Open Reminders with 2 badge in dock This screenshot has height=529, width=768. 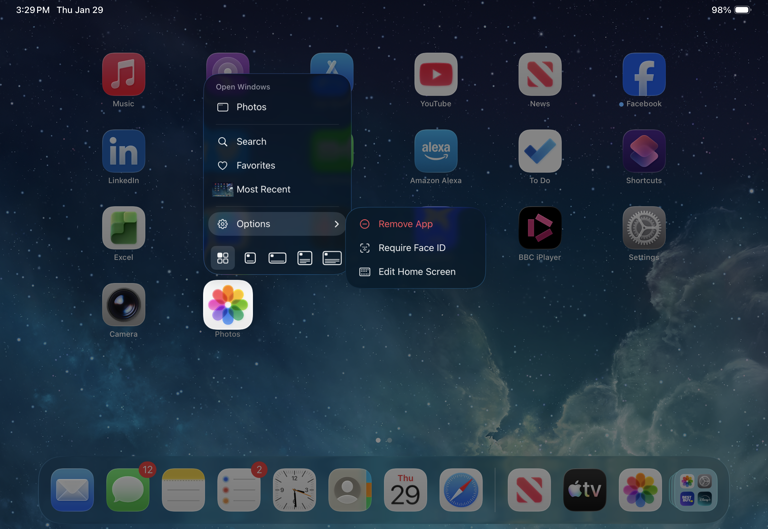pos(239,490)
